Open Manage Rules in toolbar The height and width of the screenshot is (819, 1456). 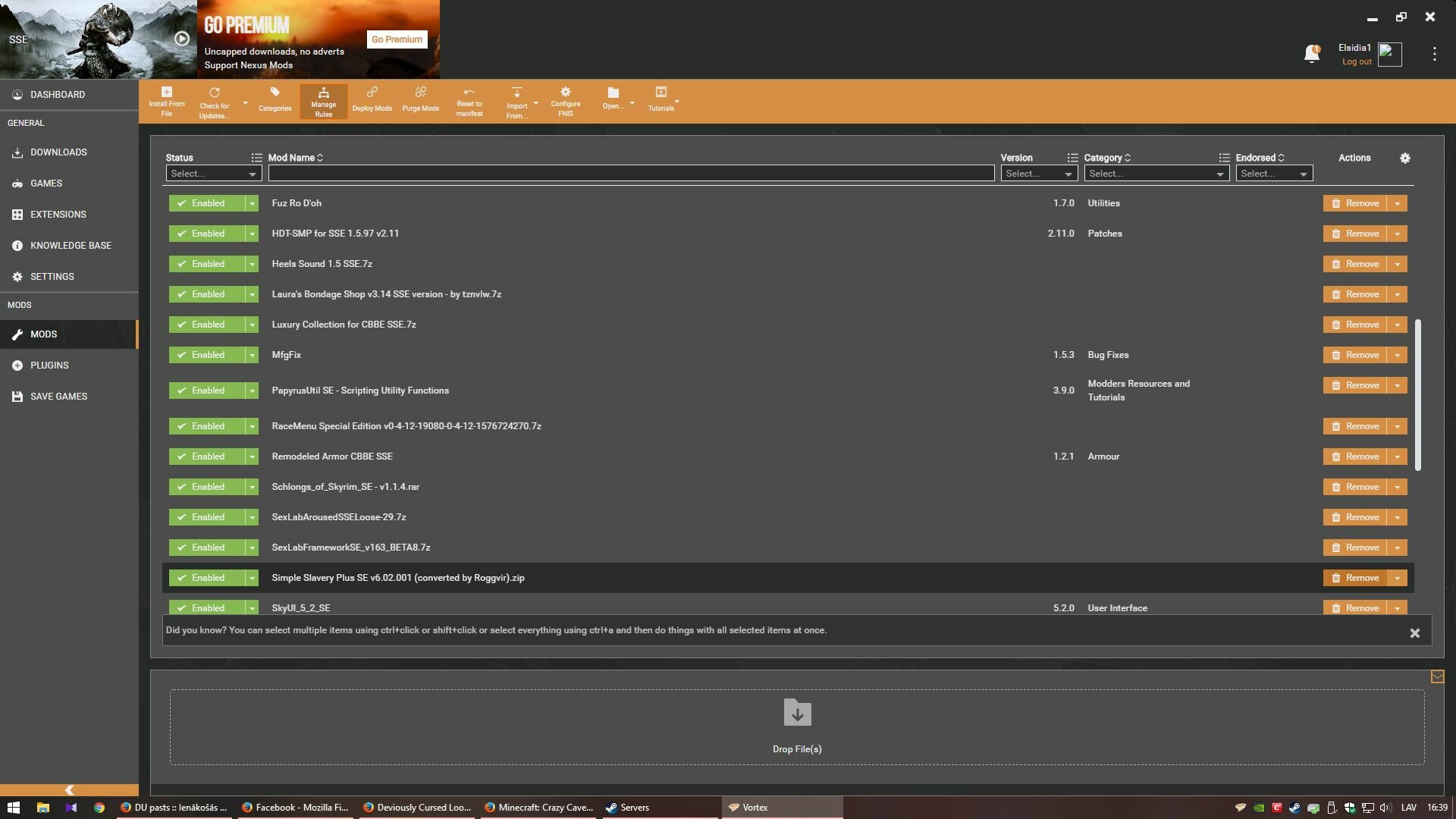tap(323, 102)
